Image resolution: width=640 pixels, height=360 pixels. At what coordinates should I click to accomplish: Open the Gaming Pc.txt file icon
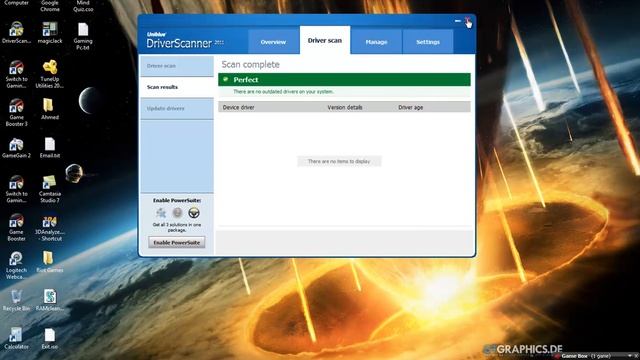(x=83, y=36)
